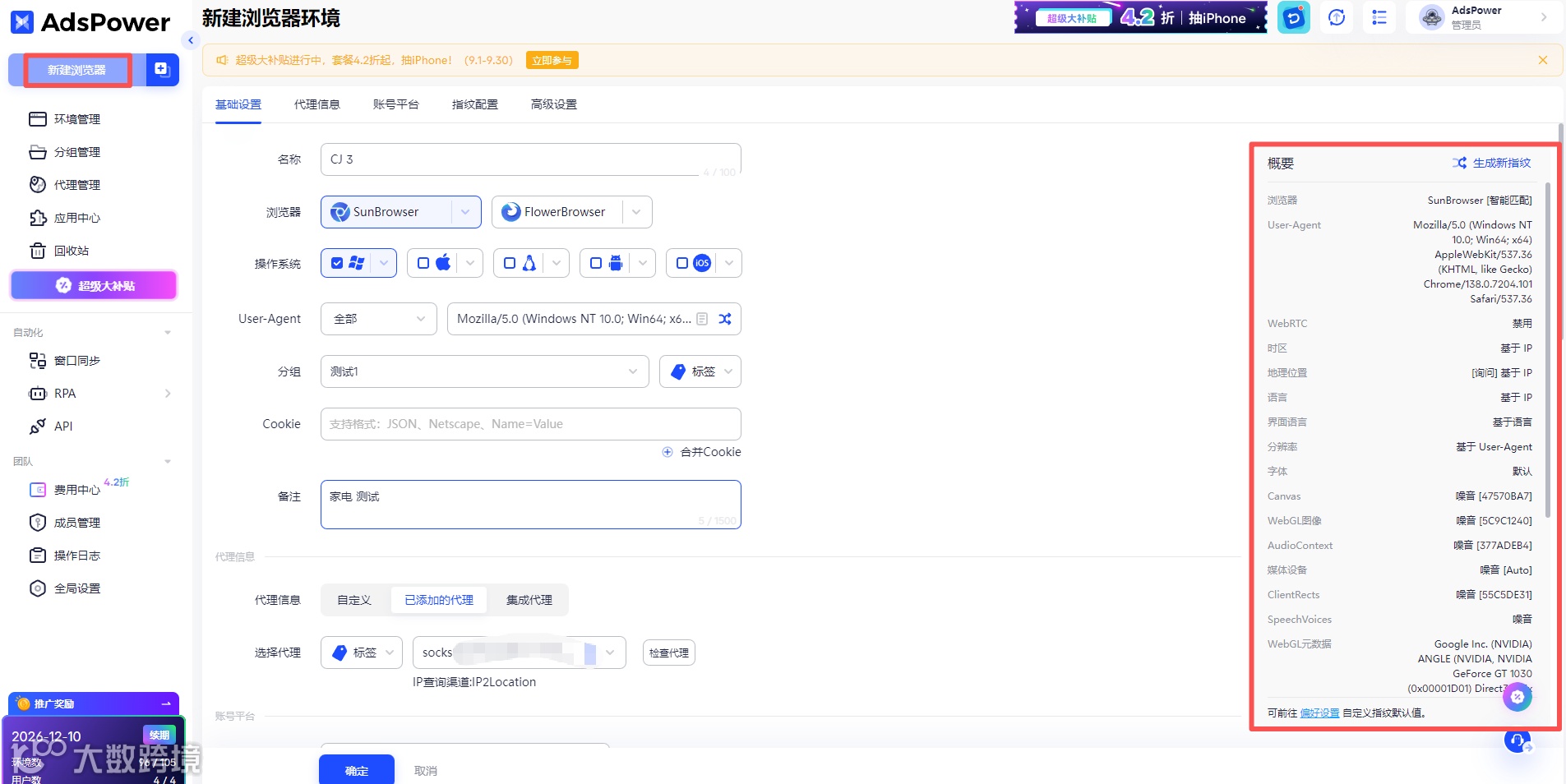
Task: Open API via its plug icon
Action: coord(38,427)
